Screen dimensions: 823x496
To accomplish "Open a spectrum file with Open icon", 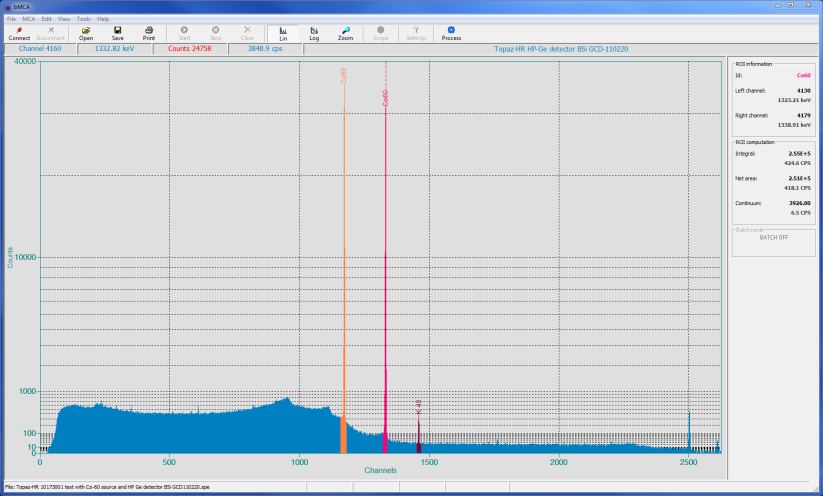I will pos(86,34).
